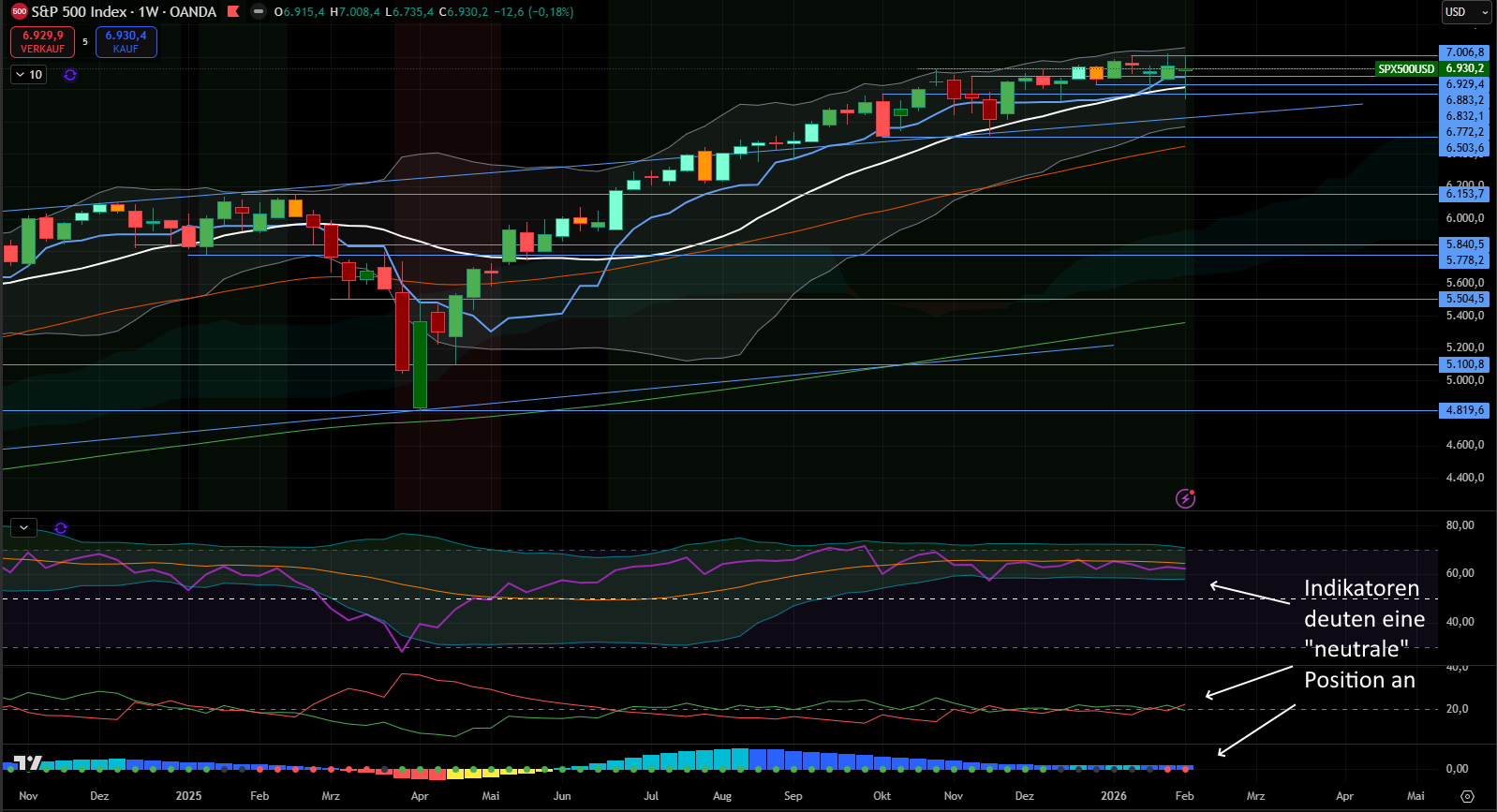Click the 5.100,8 price level label
Image resolution: width=1497 pixels, height=812 pixels.
pos(1464,364)
